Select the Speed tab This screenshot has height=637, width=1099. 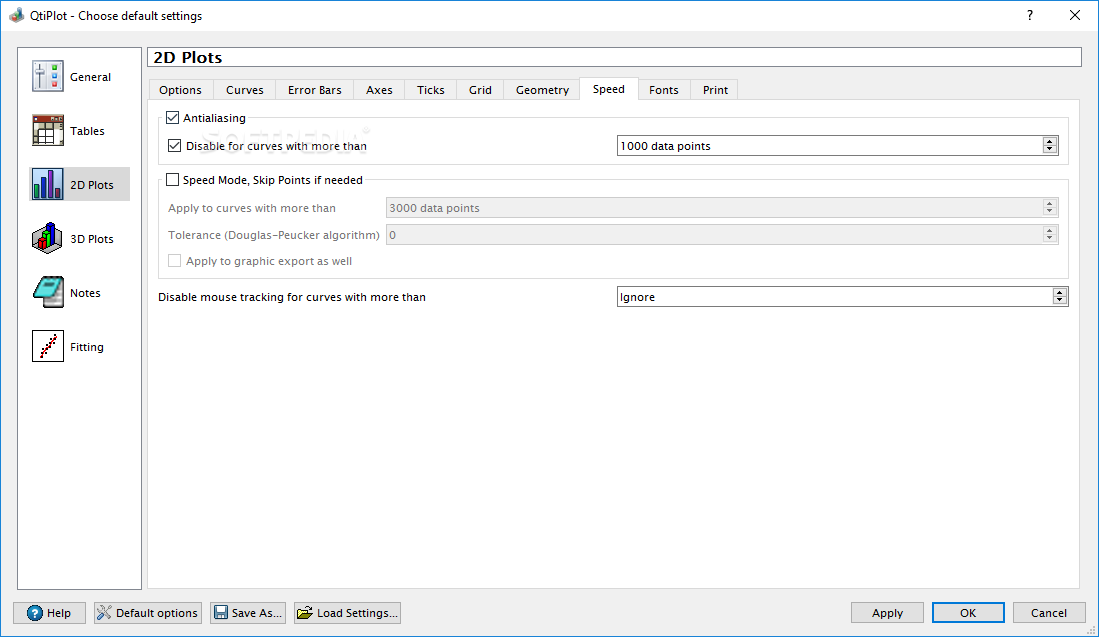pyautogui.click(x=608, y=89)
